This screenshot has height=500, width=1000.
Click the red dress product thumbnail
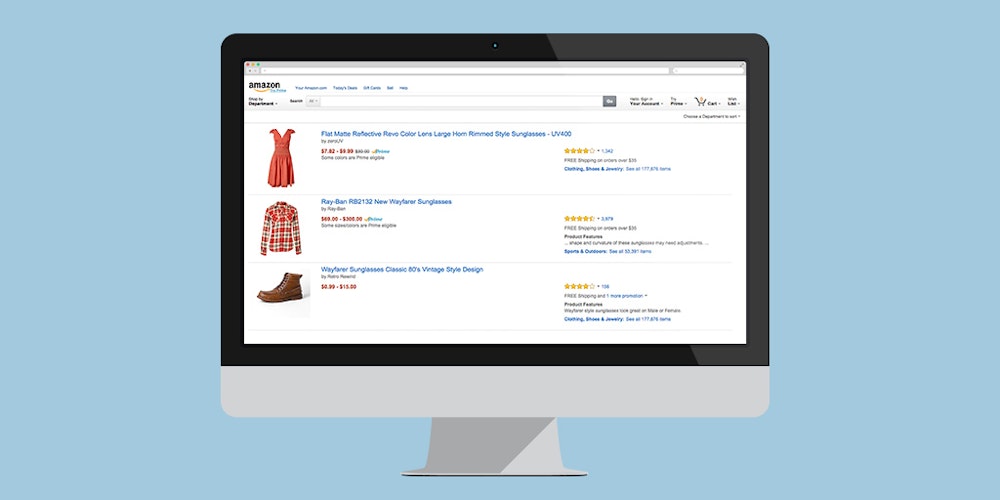tap(281, 158)
